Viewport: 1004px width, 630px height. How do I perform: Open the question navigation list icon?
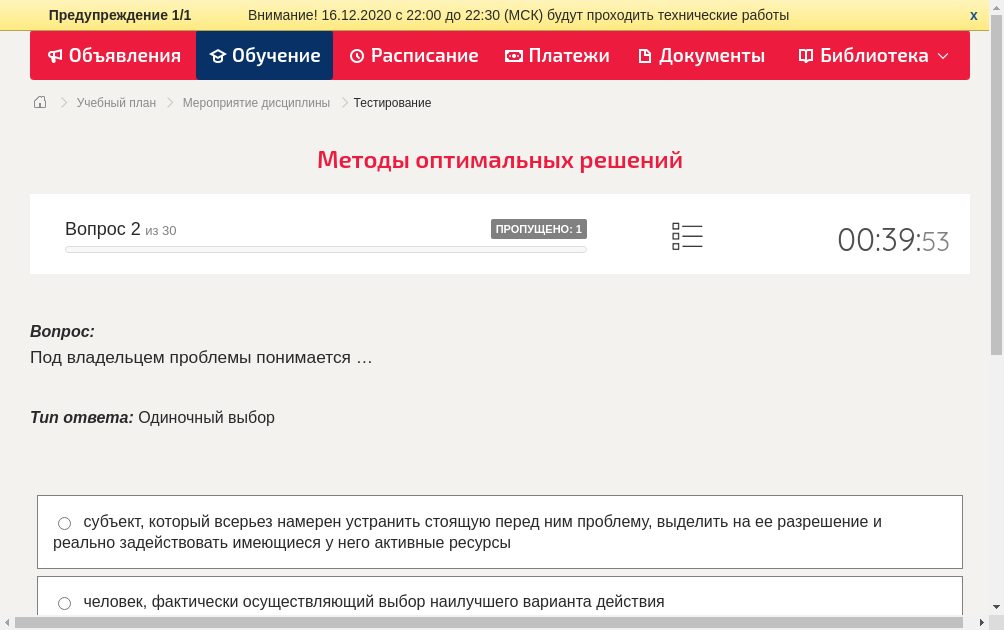pyautogui.click(x=687, y=236)
